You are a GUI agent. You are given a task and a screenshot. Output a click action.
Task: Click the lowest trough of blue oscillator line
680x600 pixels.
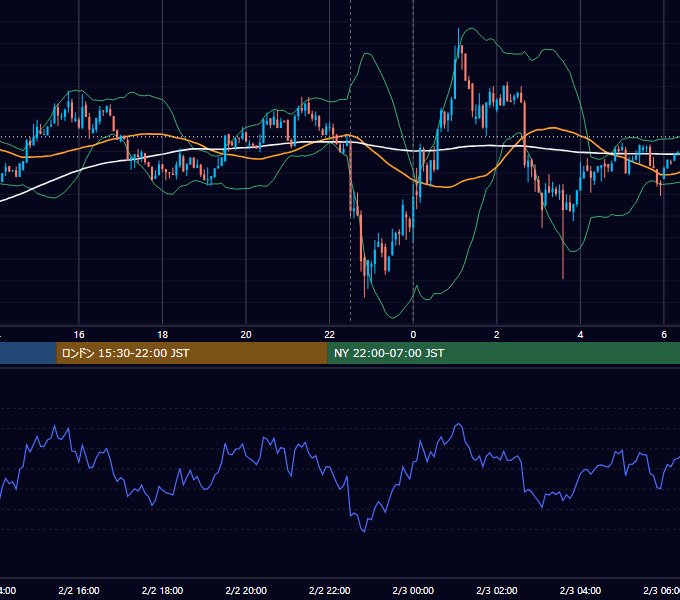tap(364, 531)
